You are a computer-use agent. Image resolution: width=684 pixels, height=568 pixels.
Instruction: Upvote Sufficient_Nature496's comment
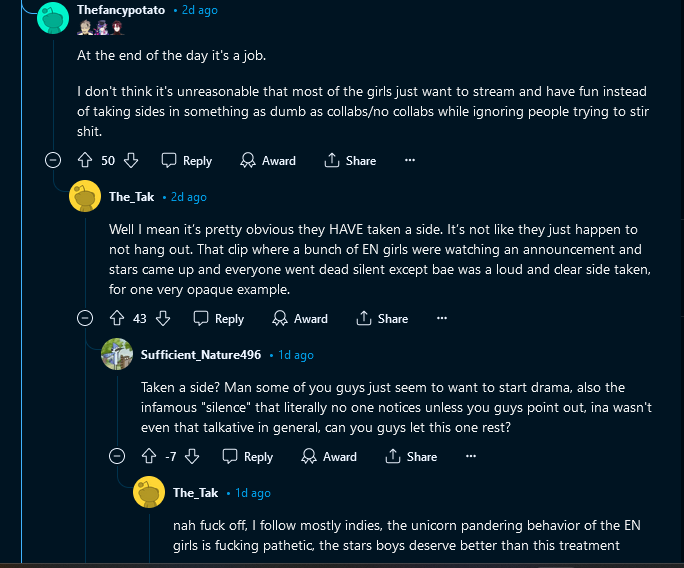tap(148, 456)
